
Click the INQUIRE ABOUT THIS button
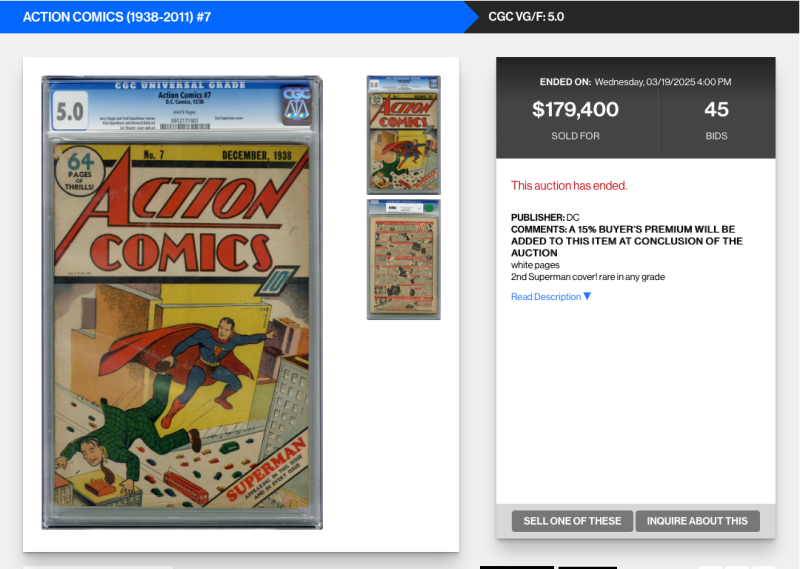(x=697, y=521)
